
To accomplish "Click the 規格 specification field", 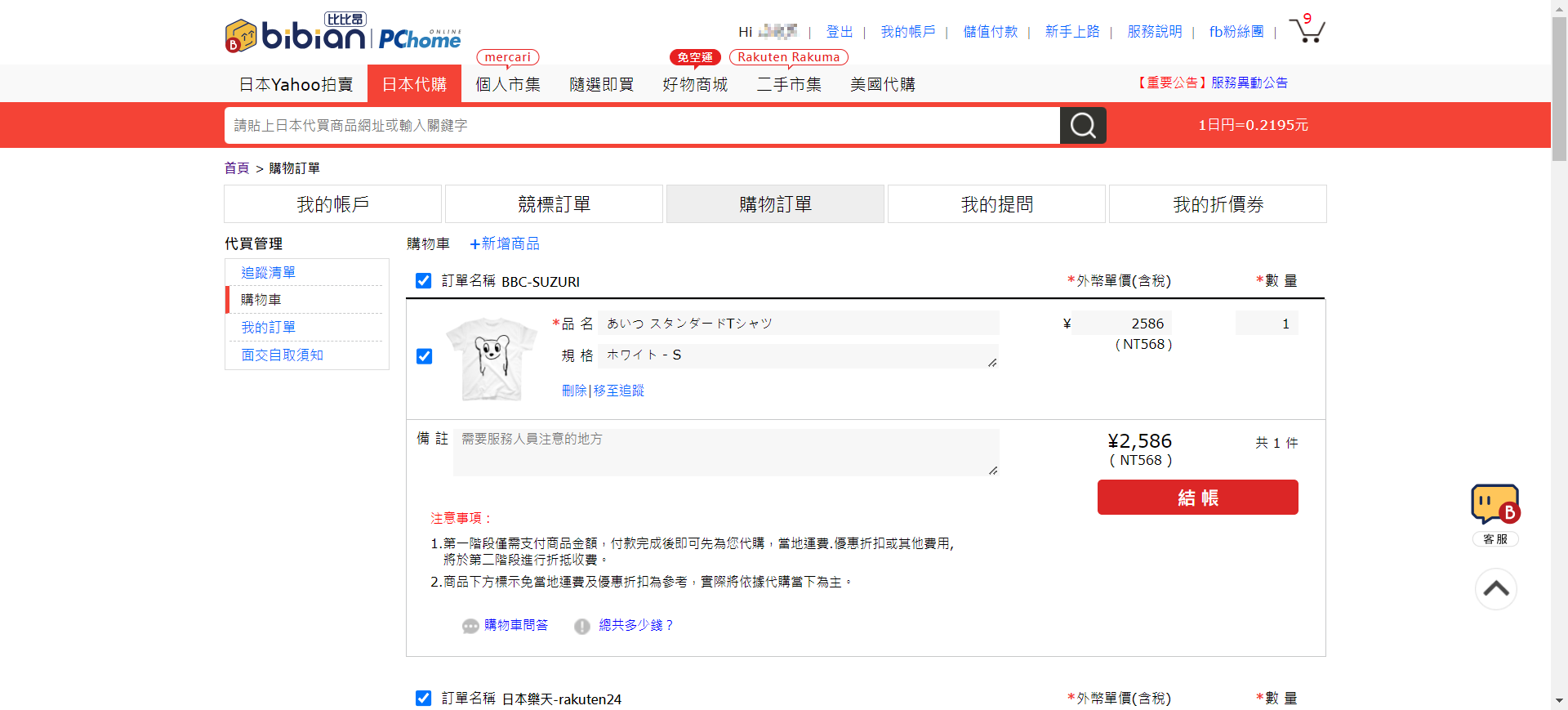I will 798,355.
